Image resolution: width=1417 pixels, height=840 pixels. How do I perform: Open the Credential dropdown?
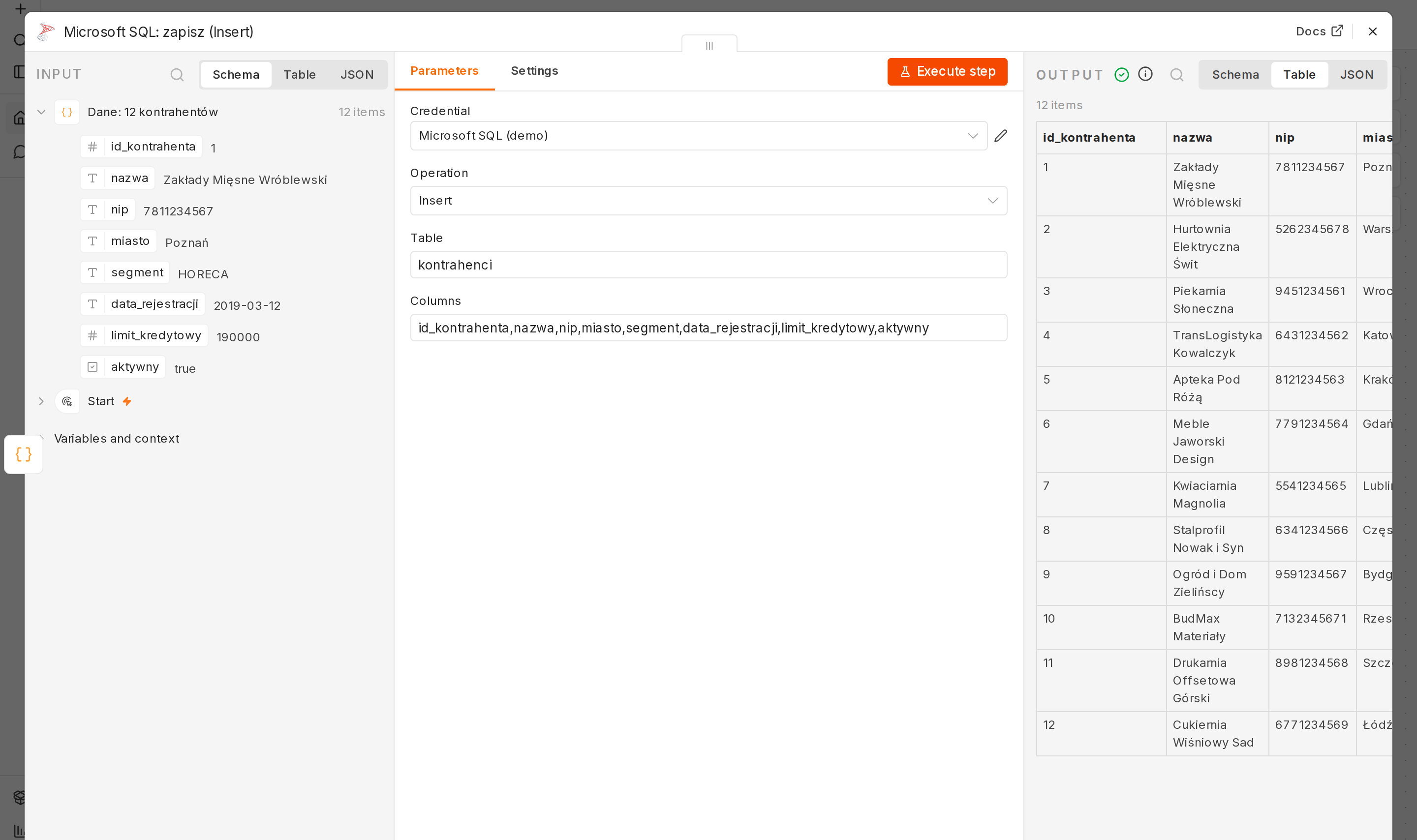coord(699,136)
